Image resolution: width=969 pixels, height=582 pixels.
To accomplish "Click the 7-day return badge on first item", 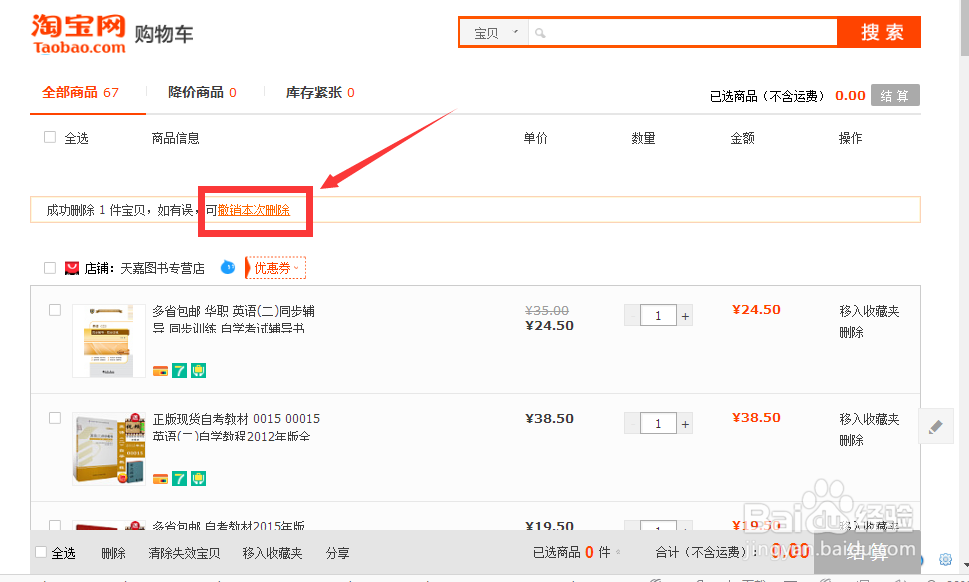I will click(x=179, y=370).
